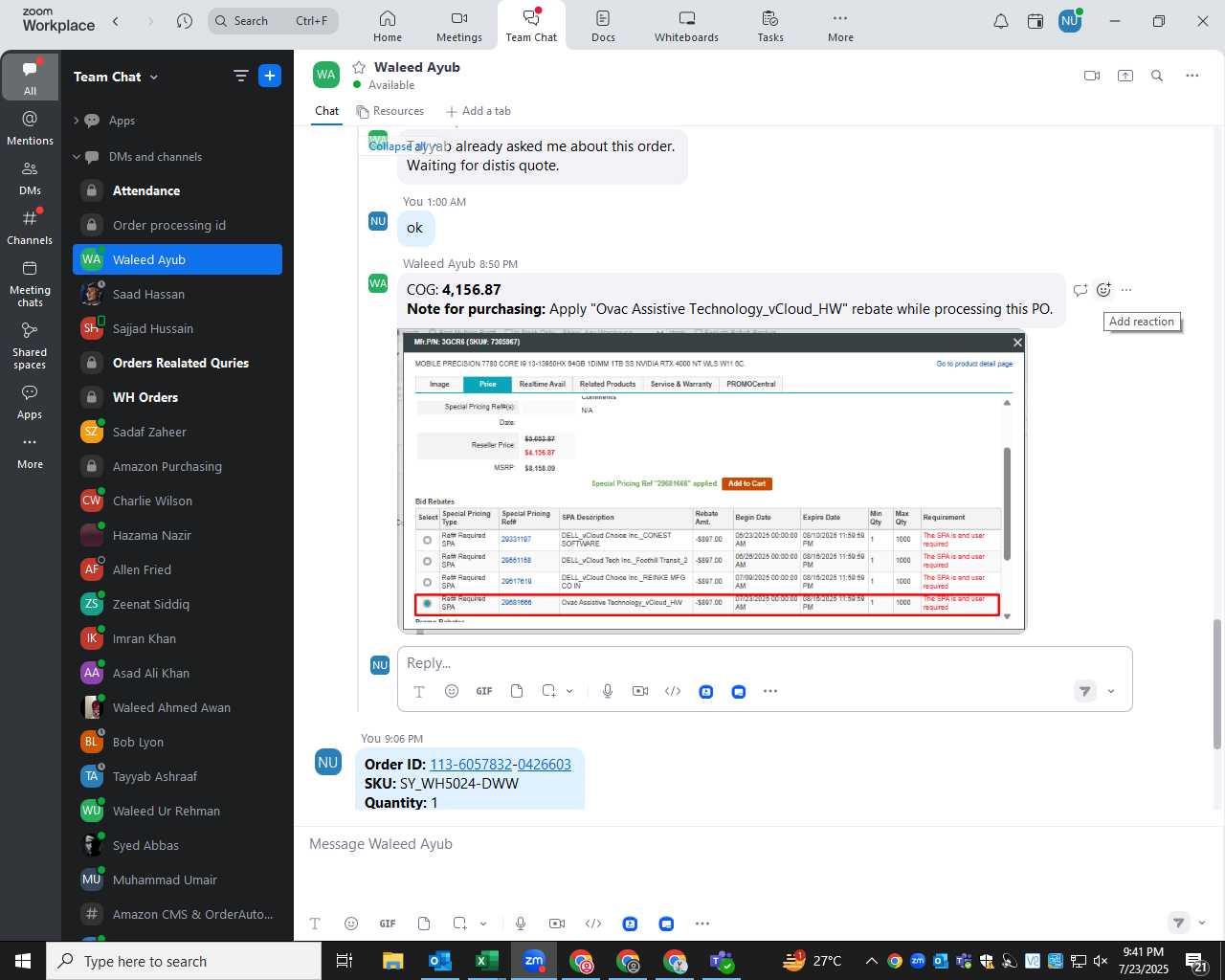Attach a file in reply box
Viewport: 1225px width, 980px height.
tap(517, 691)
